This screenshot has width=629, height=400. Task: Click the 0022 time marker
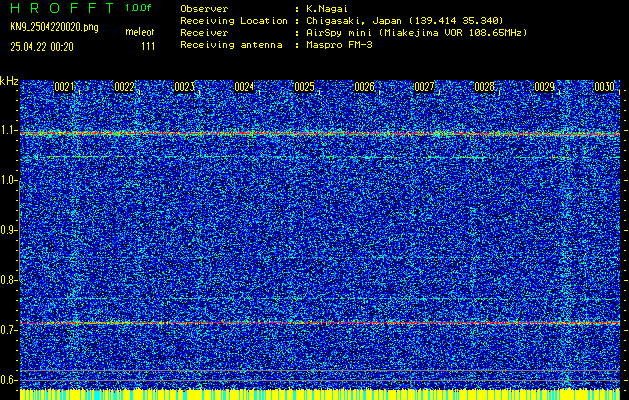[x=124, y=87]
